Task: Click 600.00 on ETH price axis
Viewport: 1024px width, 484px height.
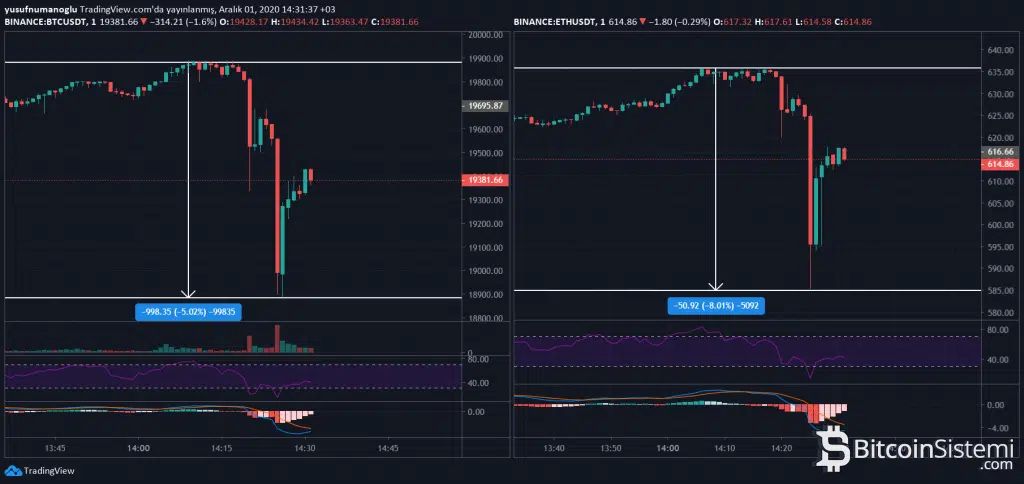Action: [1002, 225]
